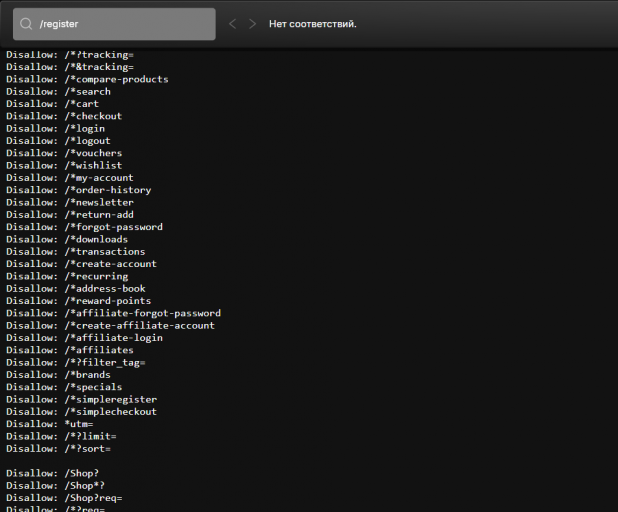Click the magnifier search icon
The height and width of the screenshot is (512, 618).
26,24
